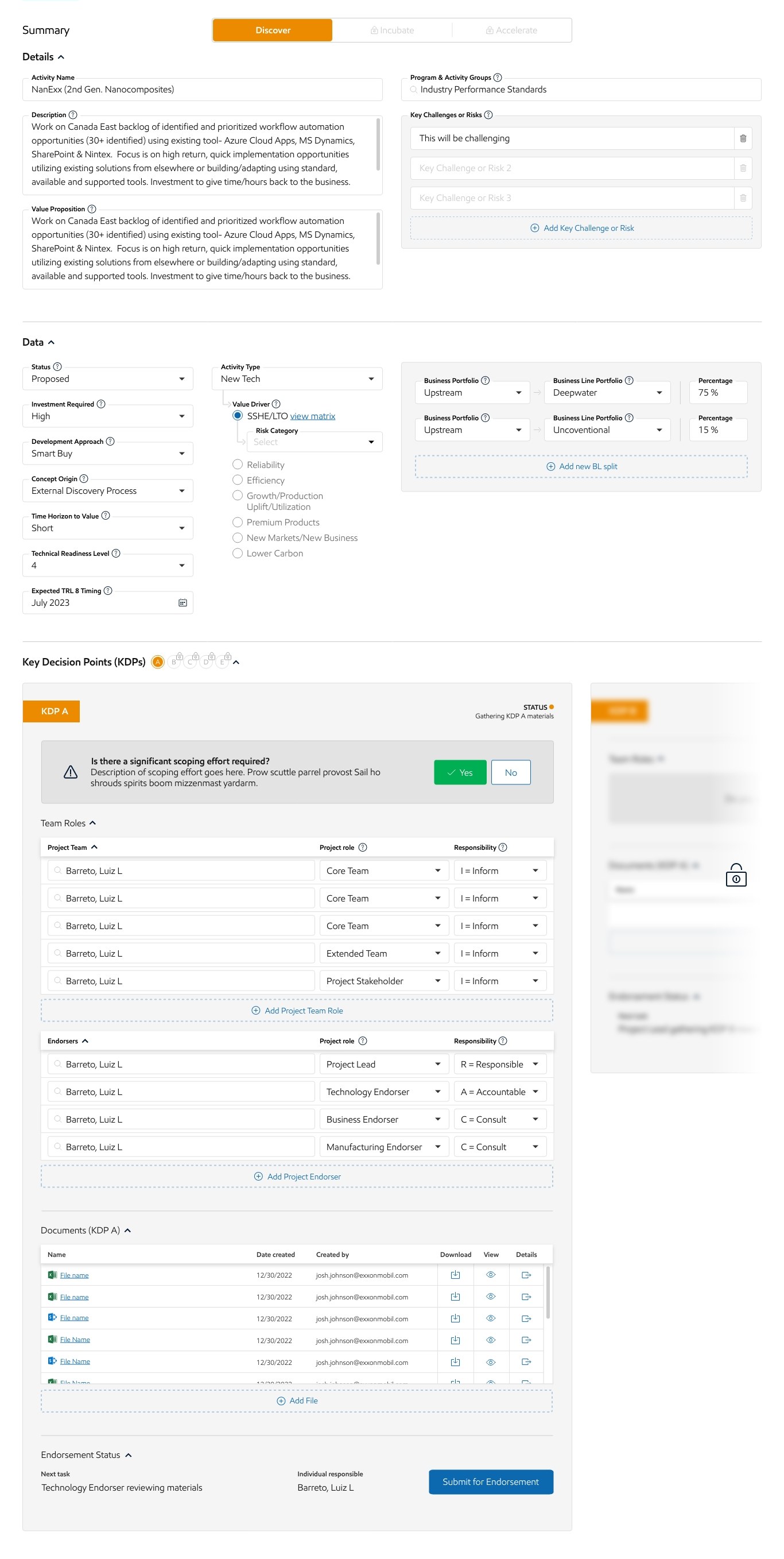Image resolution: width=784 pixels, height=1559 pixels.
Task: Select Lower Carbon value driver
Action: [238, 554]
